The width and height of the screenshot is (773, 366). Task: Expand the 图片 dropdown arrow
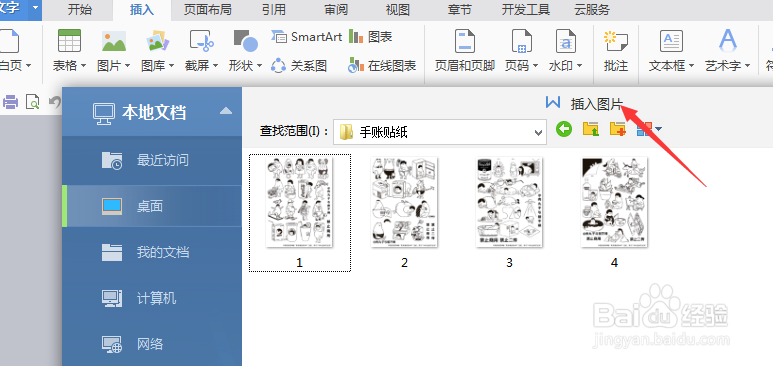[x=127, y=66]
